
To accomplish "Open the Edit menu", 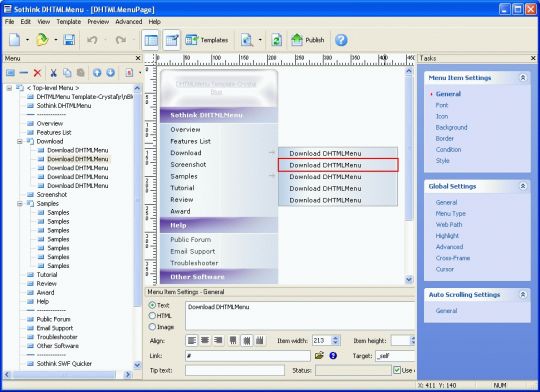I will (25, 22).
